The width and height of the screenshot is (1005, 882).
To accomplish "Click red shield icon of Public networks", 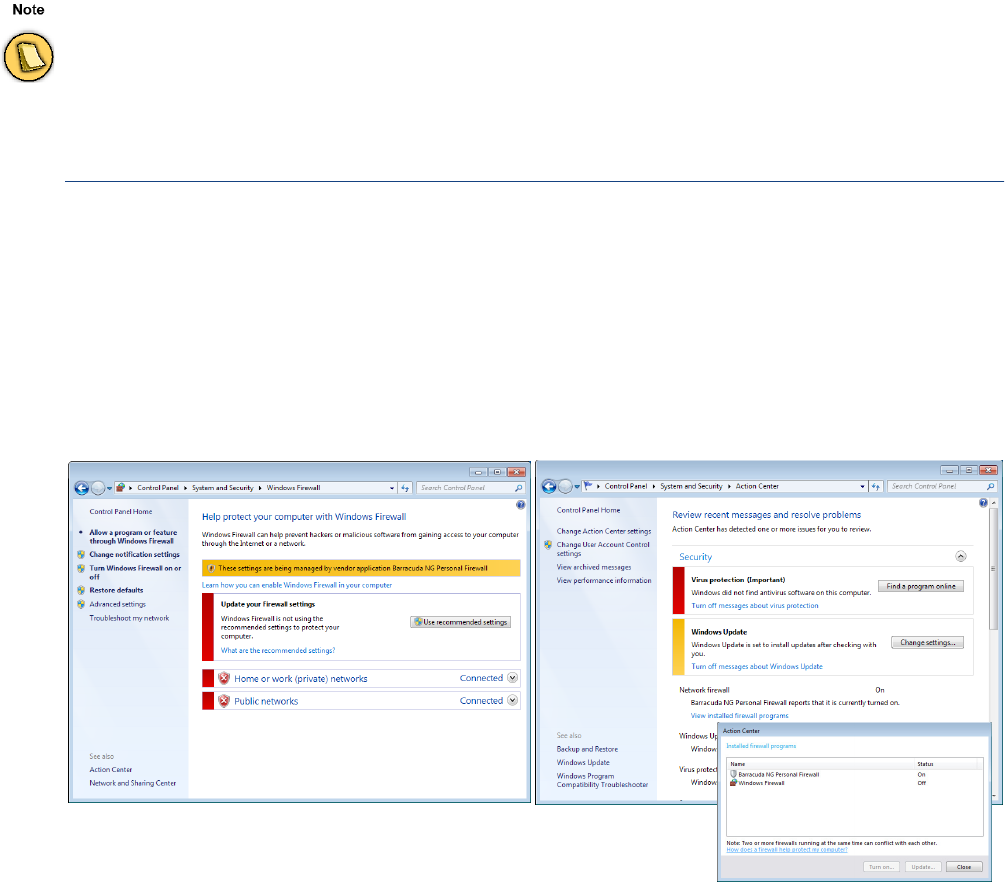I will [224, 701].
